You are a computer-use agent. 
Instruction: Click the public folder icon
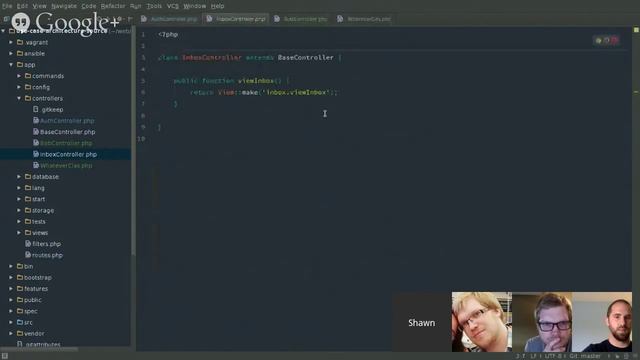20,300
